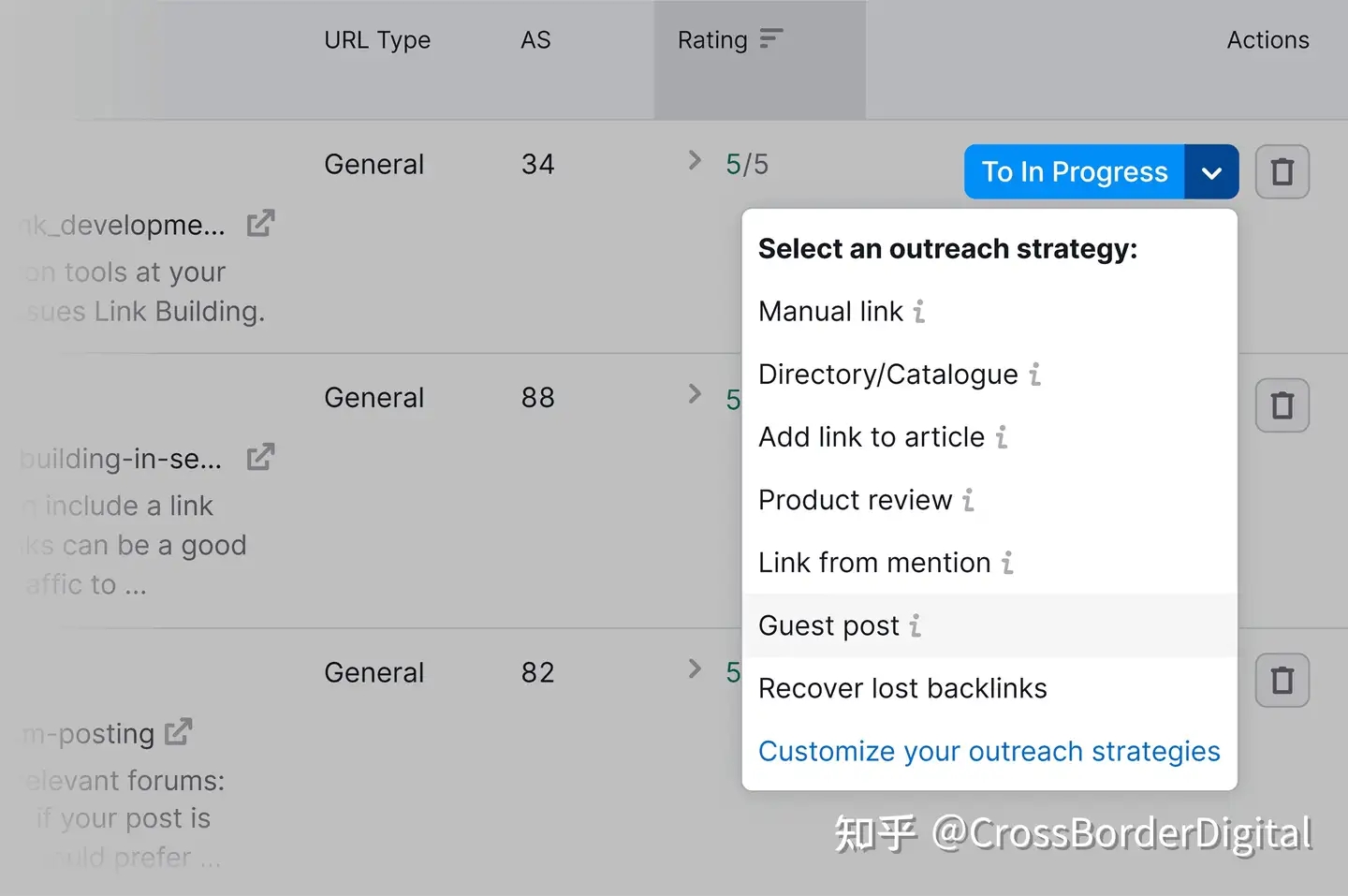Screen dimensions: 1348x896
Task: Click trash icon in AS 82 row
Action: tap(1282, 681)
